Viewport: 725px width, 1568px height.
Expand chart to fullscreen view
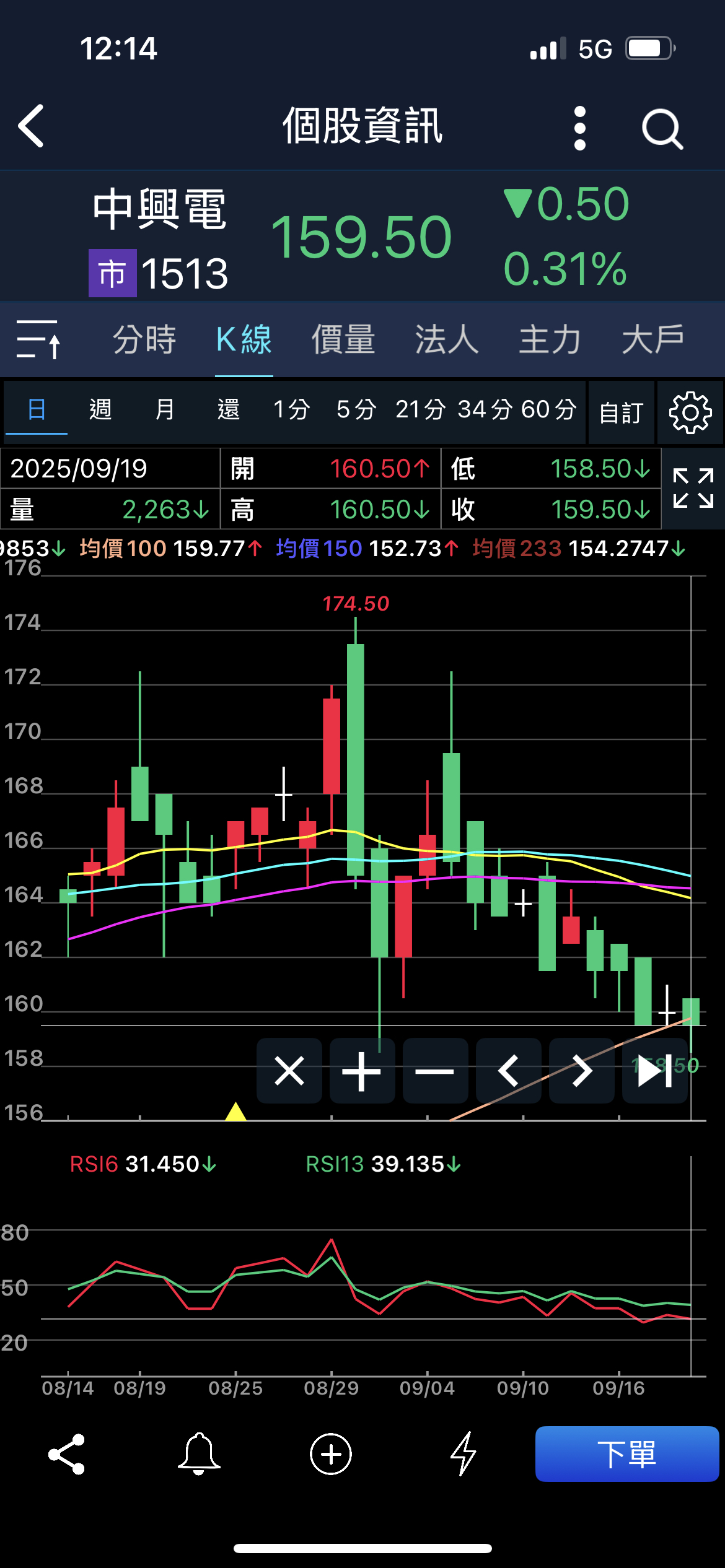click(693, 489)
